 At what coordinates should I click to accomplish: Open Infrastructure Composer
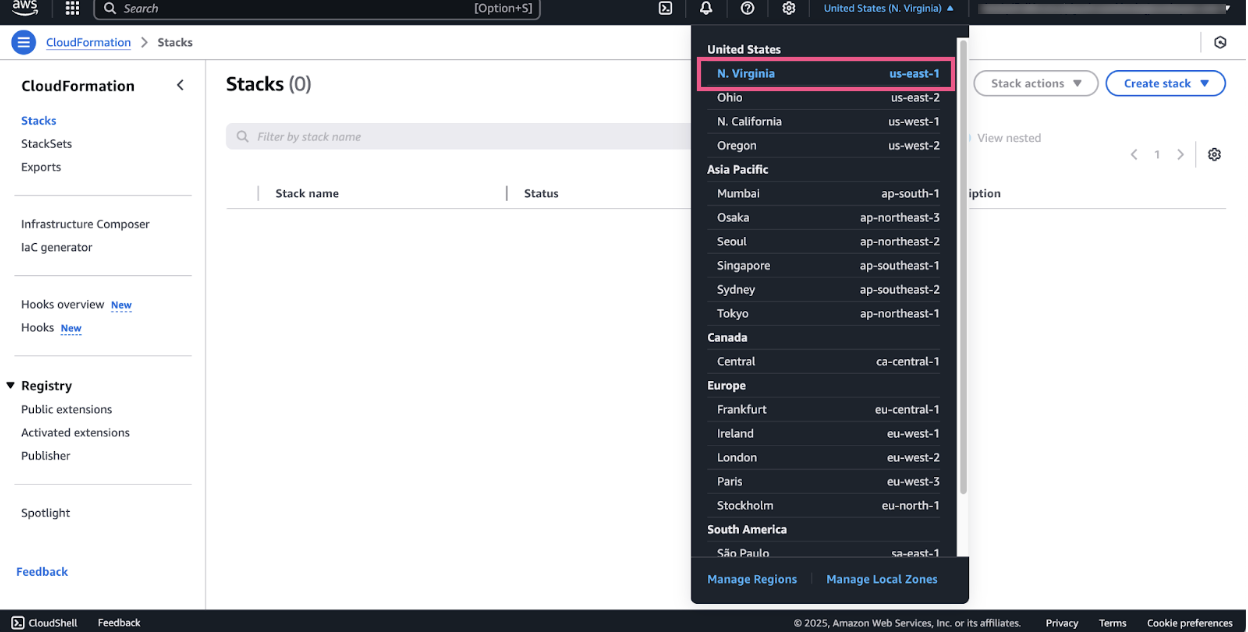pos(85,224)
